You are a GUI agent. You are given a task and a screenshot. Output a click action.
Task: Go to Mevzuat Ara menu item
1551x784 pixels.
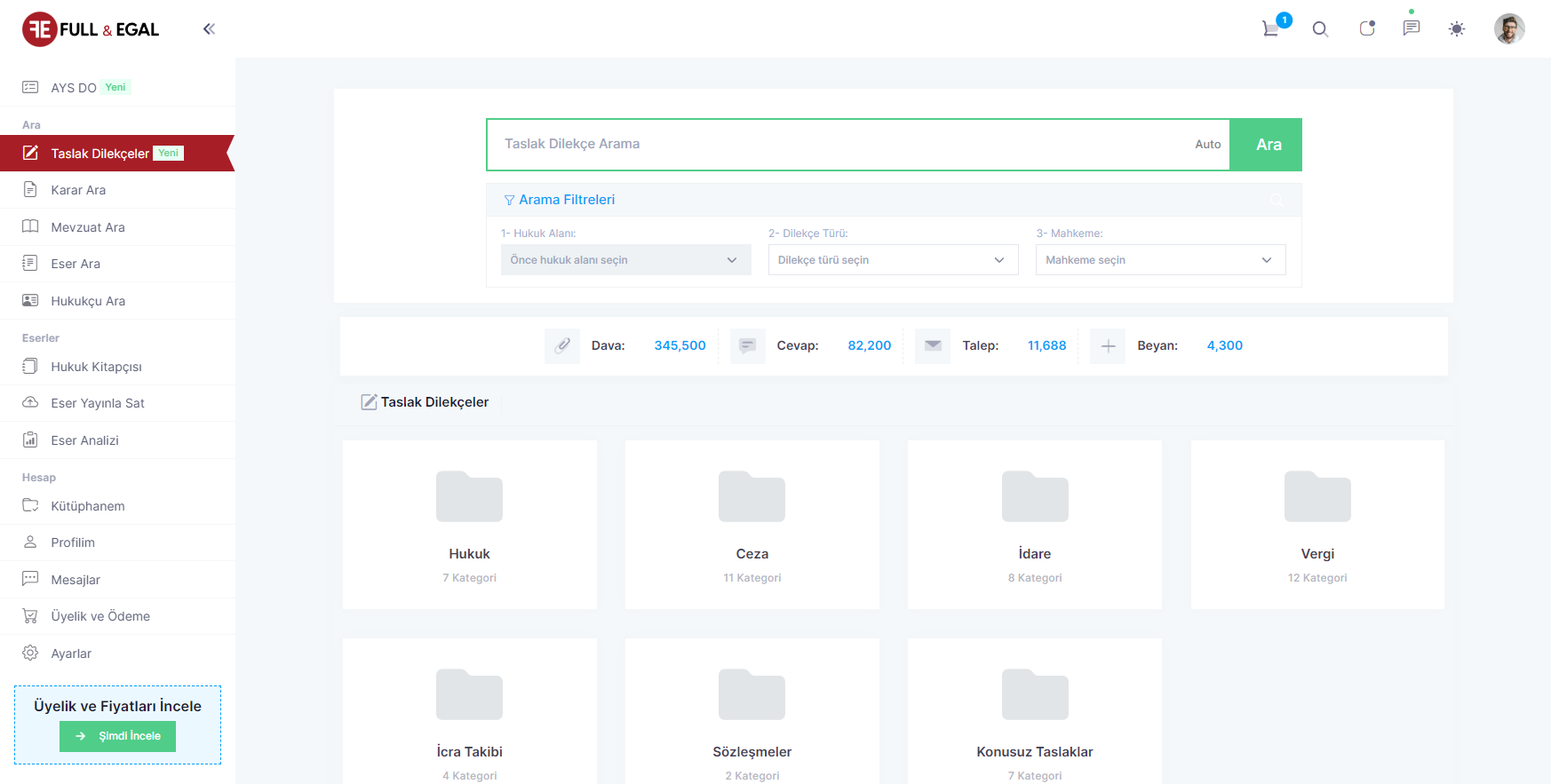coord(88,227)
